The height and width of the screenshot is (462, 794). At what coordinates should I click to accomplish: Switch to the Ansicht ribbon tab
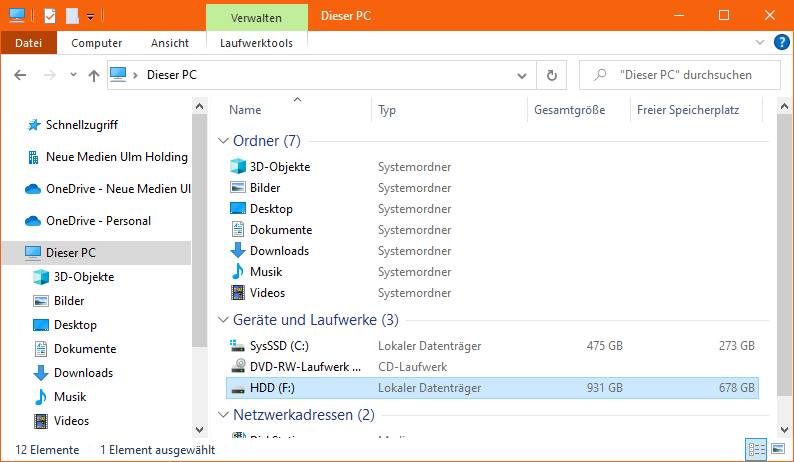pyautogui.click(x=170, y=43)
